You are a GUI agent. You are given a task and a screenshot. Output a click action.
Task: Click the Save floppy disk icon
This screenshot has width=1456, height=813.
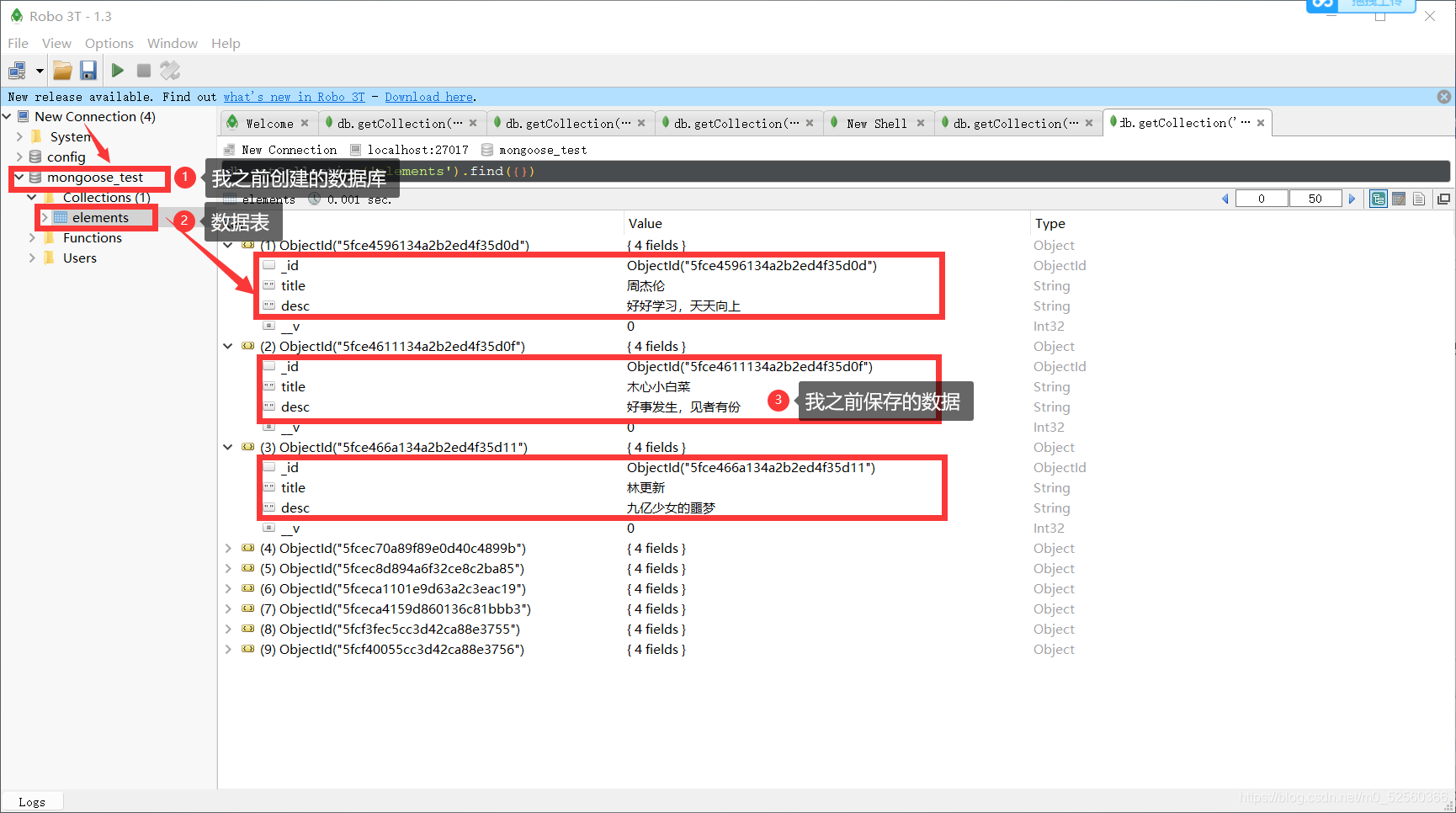[x=88, y=71]
